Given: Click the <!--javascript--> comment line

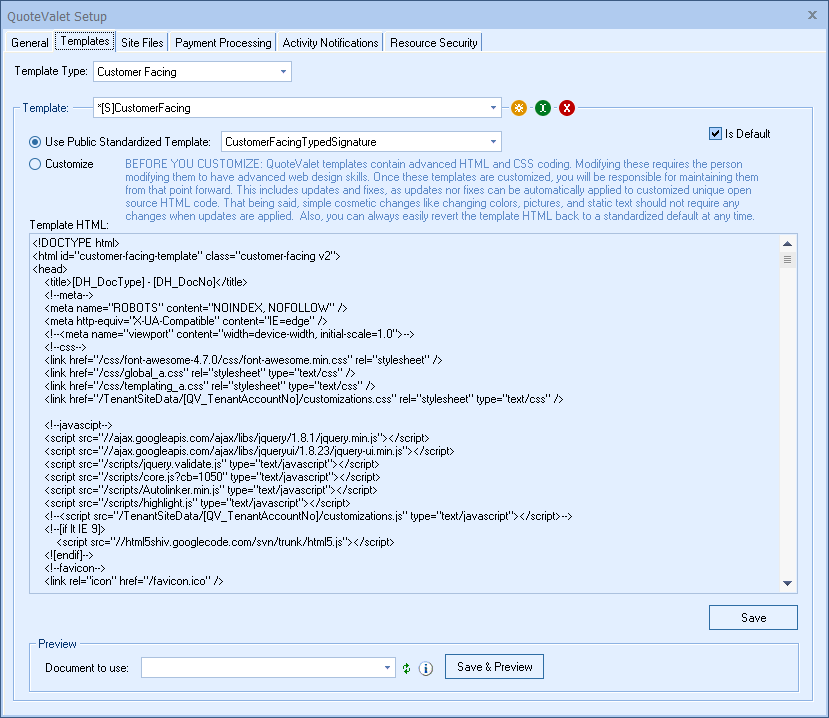Looking at the screenshot, I should (78, 425).
